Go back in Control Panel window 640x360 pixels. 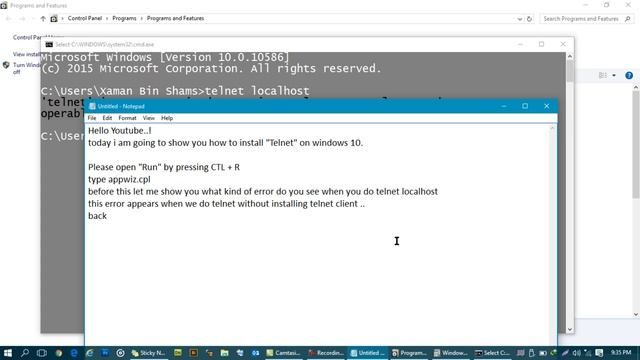coord(8,18)
